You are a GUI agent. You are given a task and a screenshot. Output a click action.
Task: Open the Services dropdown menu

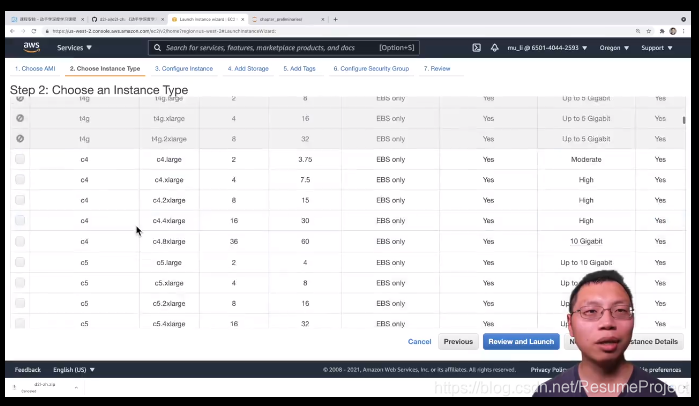[x=74, y=48]
